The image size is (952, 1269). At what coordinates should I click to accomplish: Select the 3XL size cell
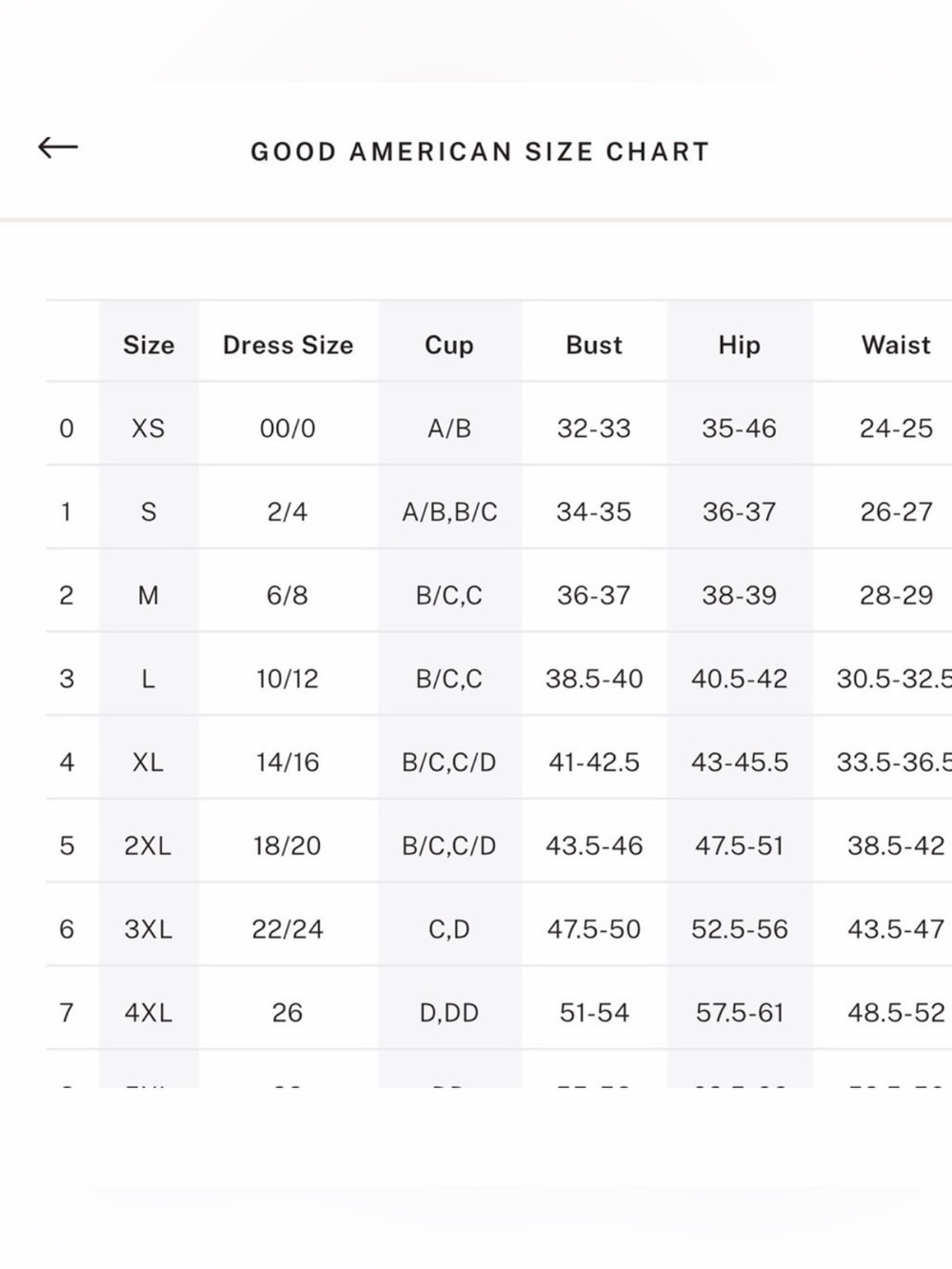tap(149, 929)
